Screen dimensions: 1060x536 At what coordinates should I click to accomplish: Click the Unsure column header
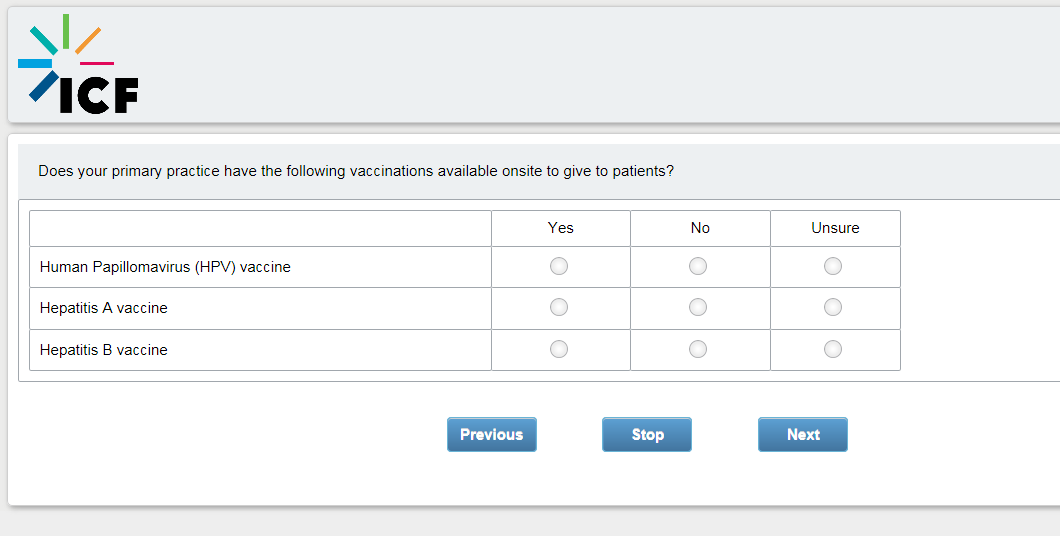(x=835, y=228)
